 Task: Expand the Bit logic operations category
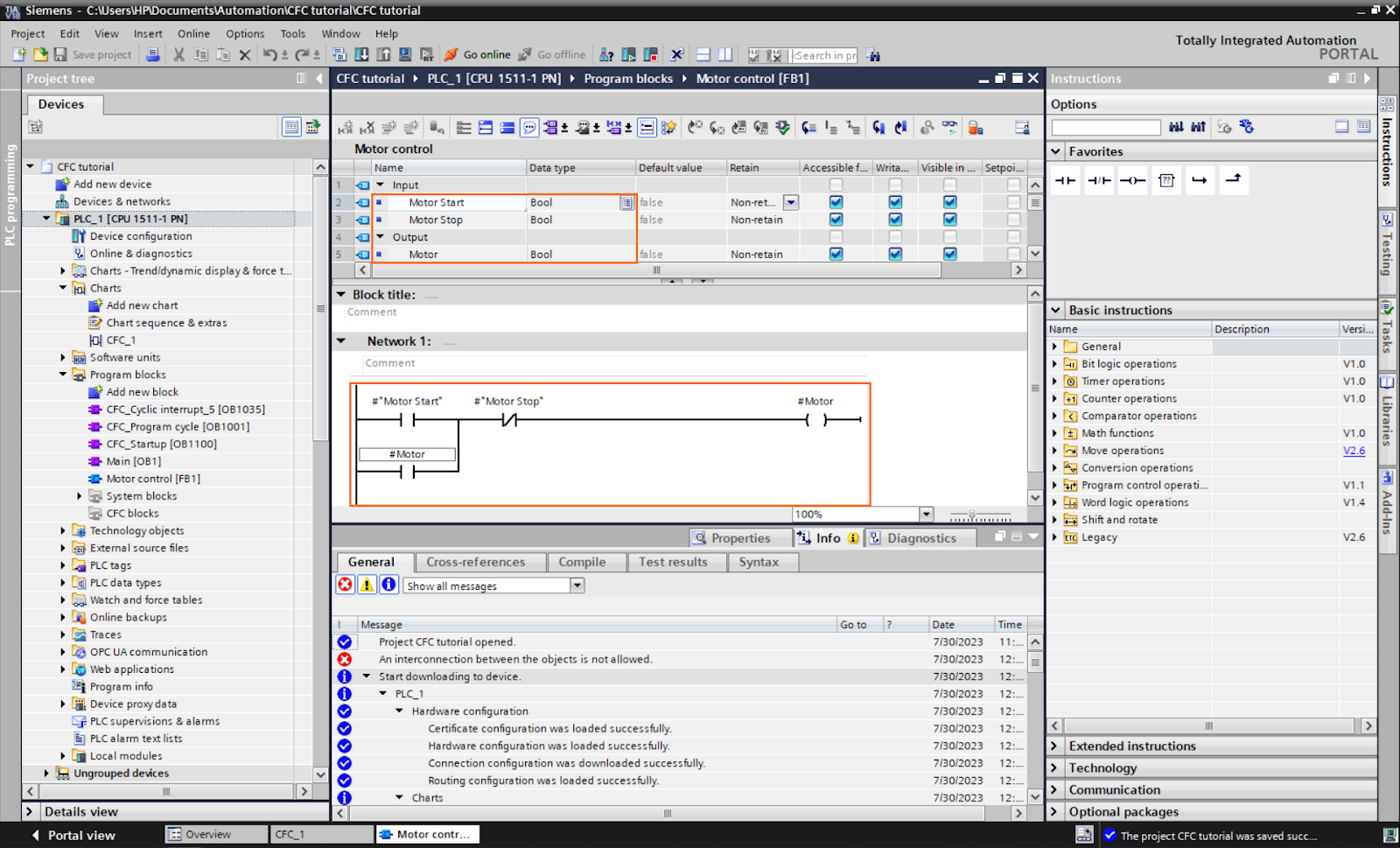click(x=1053, y=363)
